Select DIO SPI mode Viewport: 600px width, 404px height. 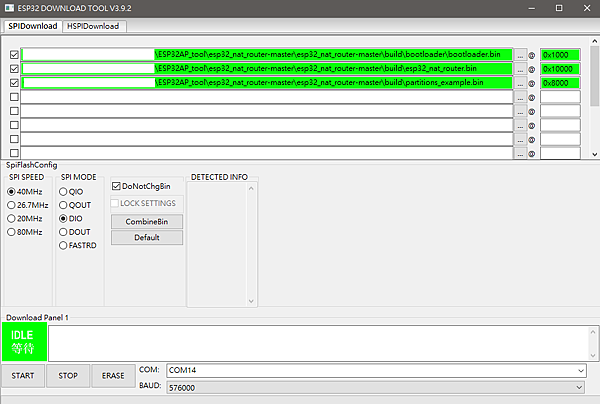pos(71,218)
